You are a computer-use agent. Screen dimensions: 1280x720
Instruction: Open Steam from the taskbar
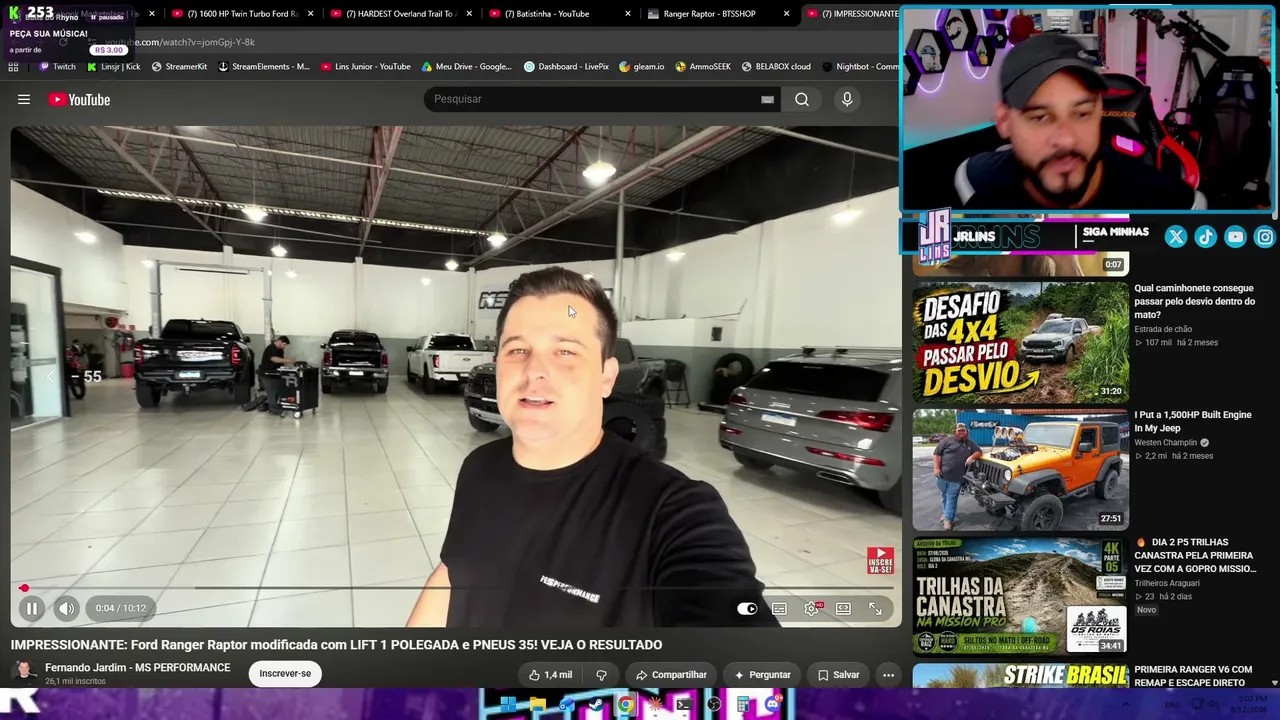pos(596,705)
